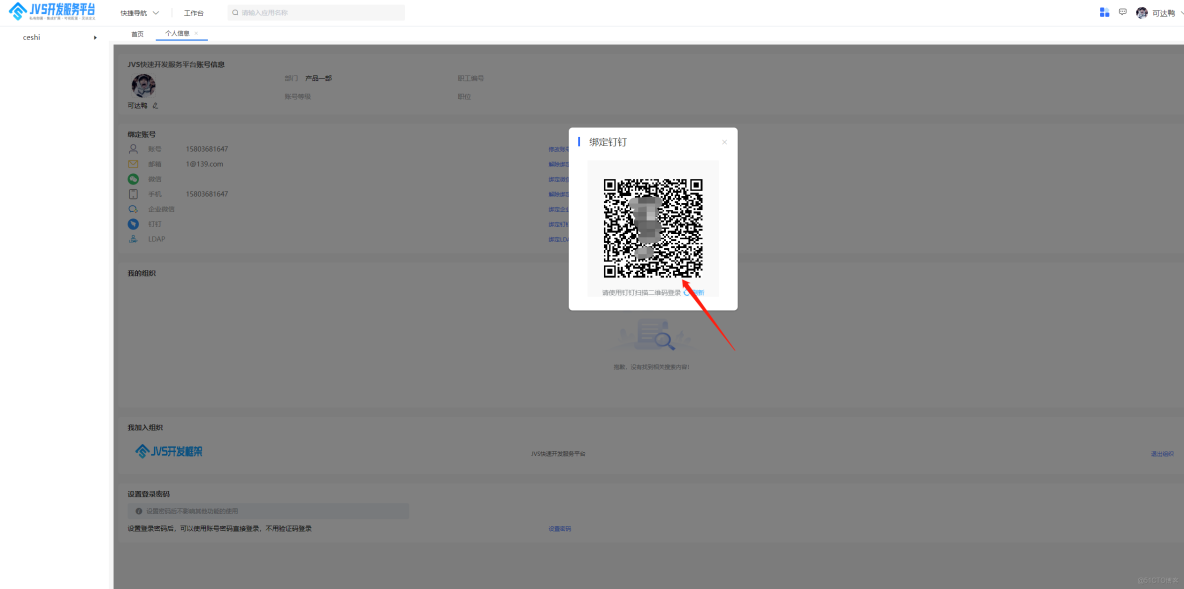Click the 我加入组织 section heading

pos(145,427)
